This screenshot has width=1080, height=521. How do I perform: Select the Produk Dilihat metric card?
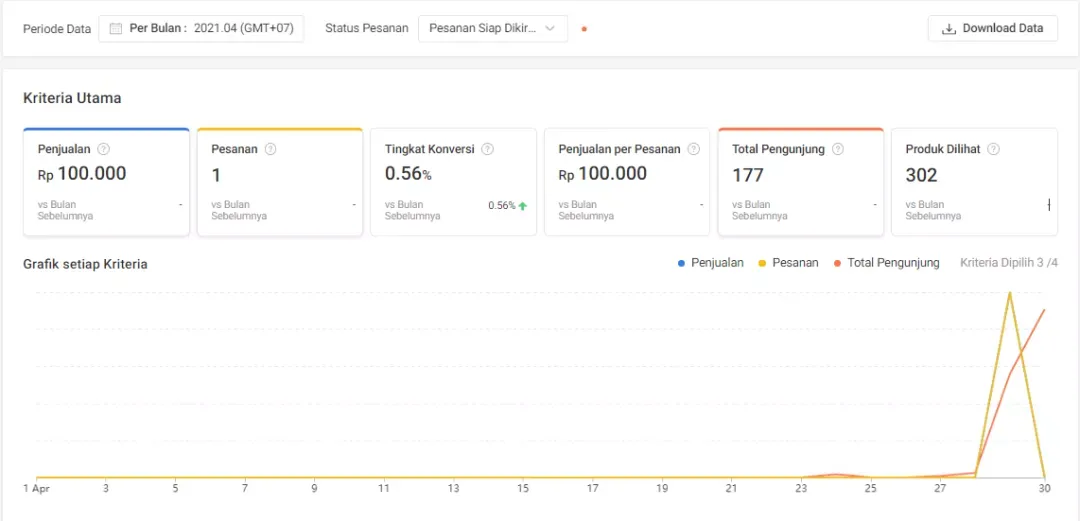973,183
